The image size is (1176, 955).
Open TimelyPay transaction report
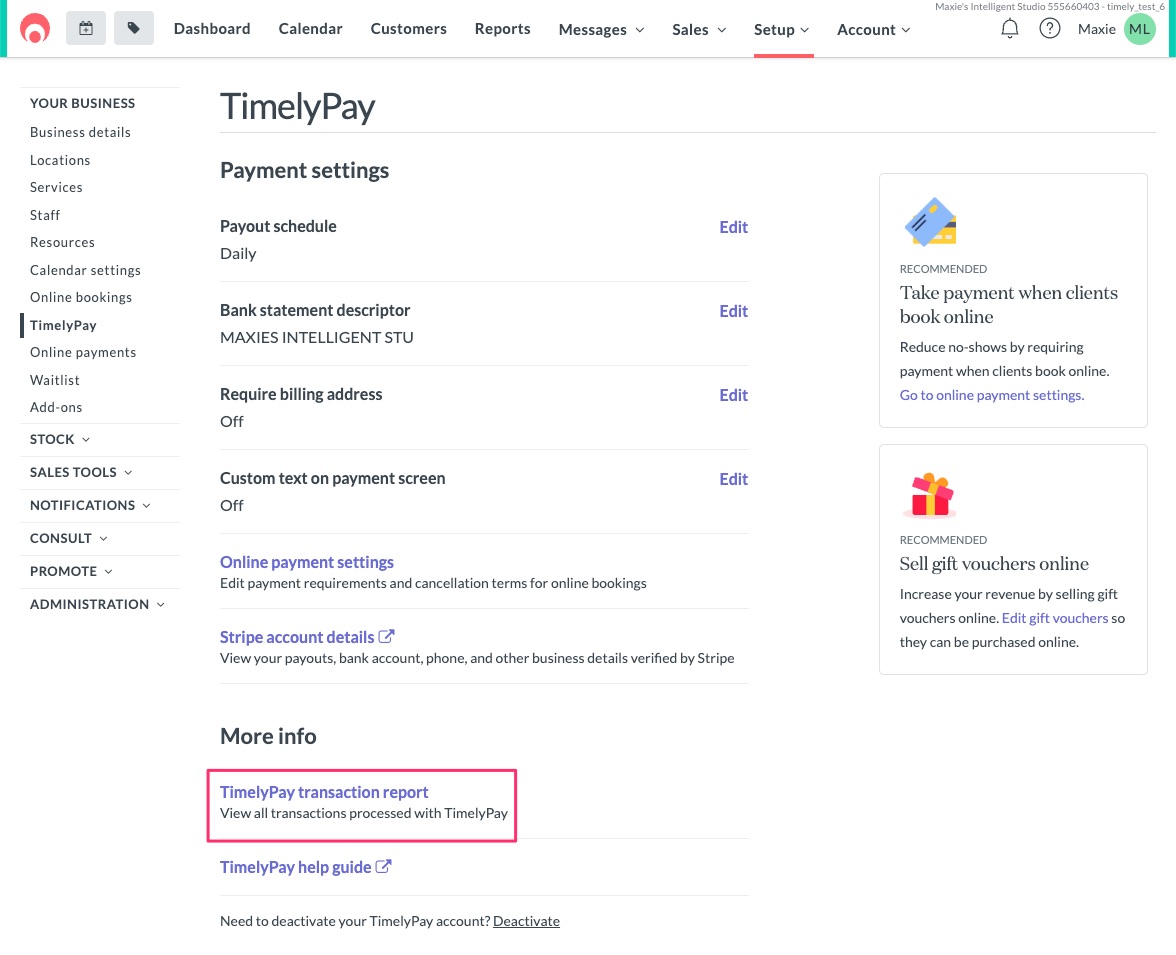(x=324, y=792)
